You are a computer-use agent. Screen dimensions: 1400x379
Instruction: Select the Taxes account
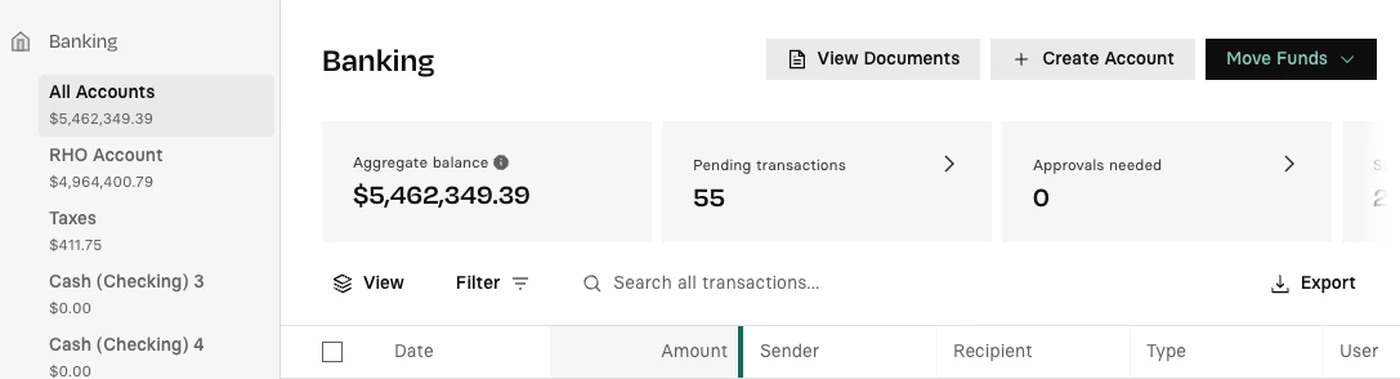tap(157, 231)
